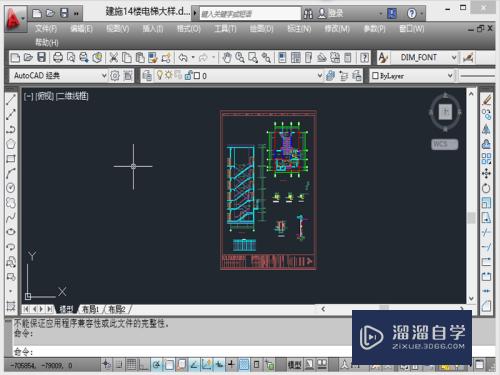Screen dimensions: 500x375
Task: Select the Polyline draw tool
Action: coord(11,129)
